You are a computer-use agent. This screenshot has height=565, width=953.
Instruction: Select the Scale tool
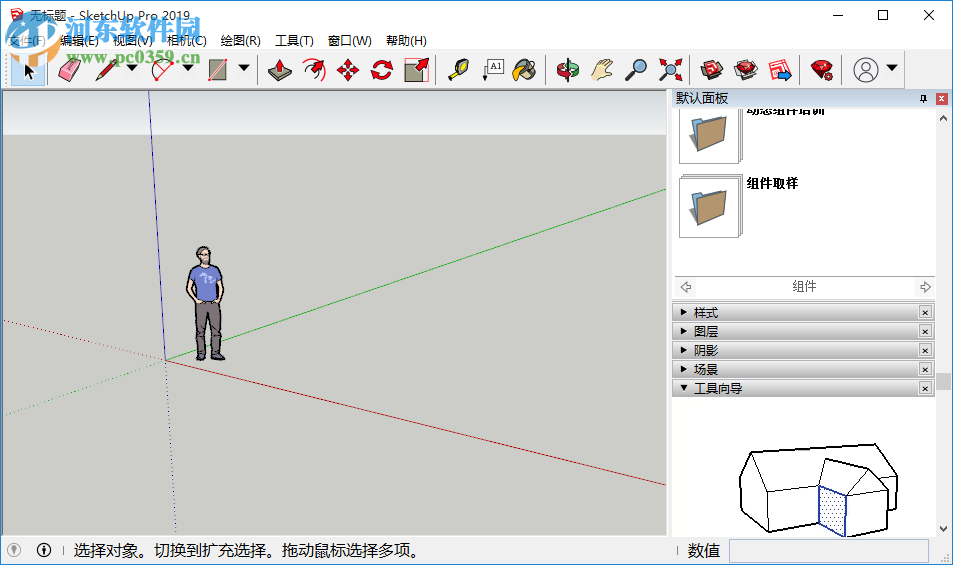[x=416, y=70]
